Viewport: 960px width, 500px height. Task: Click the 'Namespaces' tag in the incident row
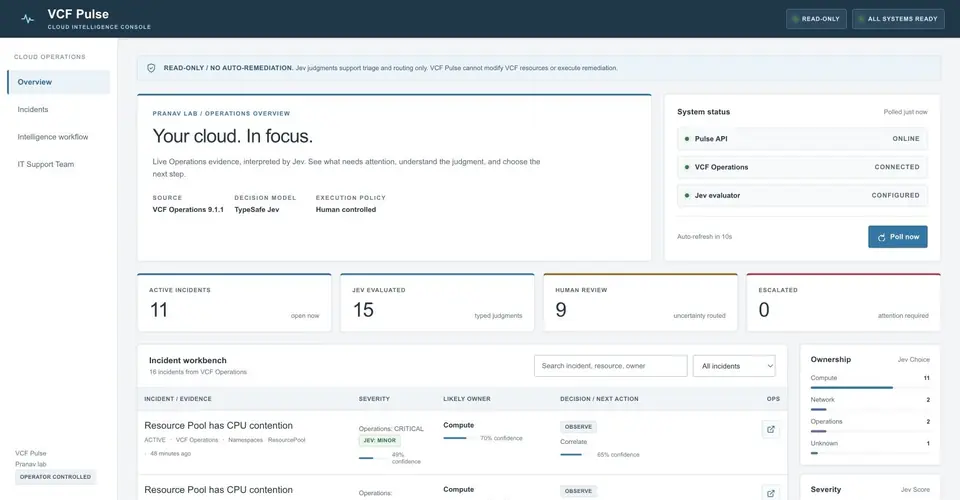point(246,440)
